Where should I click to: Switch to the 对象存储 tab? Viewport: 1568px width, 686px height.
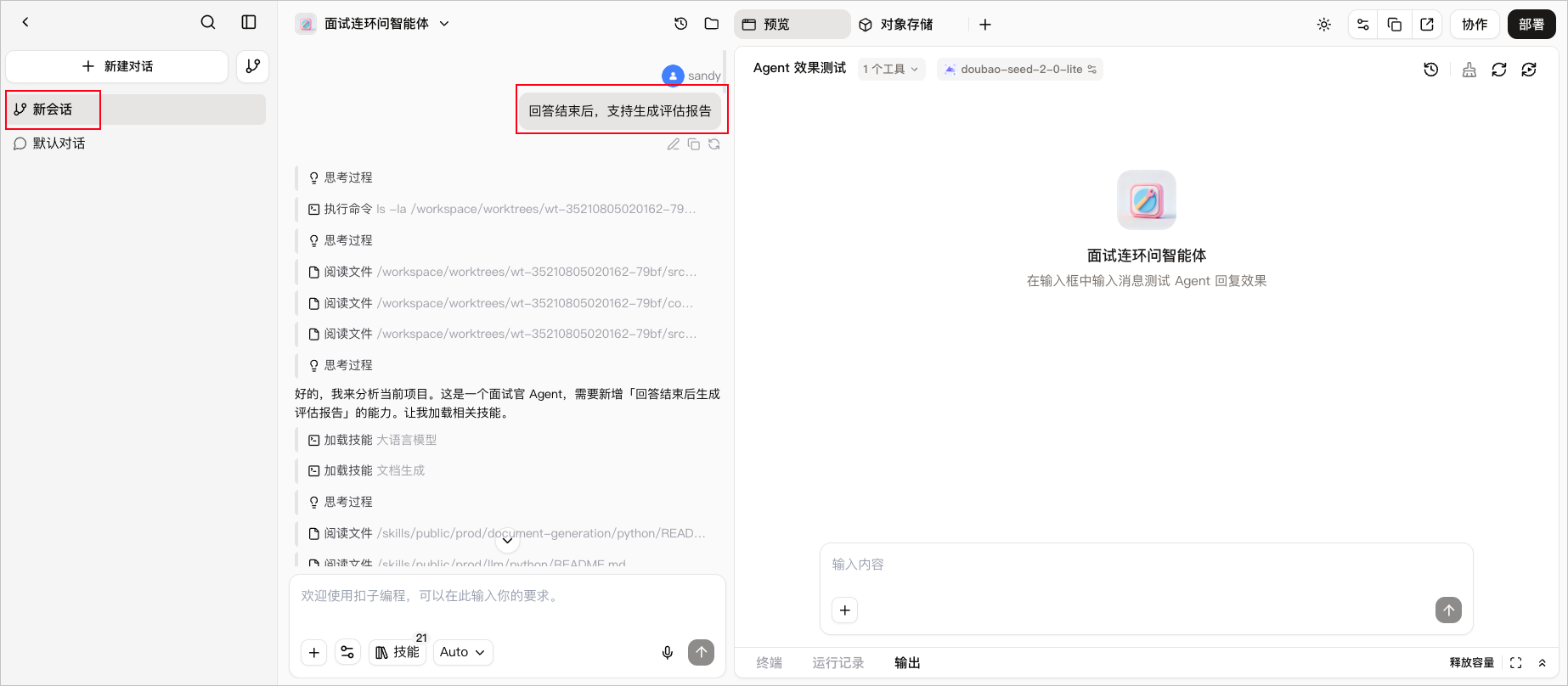pyautogui.click(x=896, y=25)
